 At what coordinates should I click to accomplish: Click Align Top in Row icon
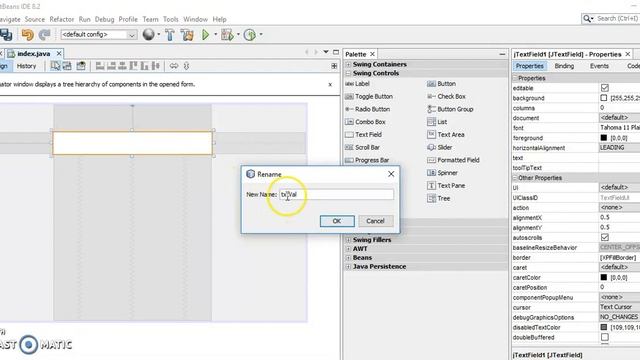133,66
